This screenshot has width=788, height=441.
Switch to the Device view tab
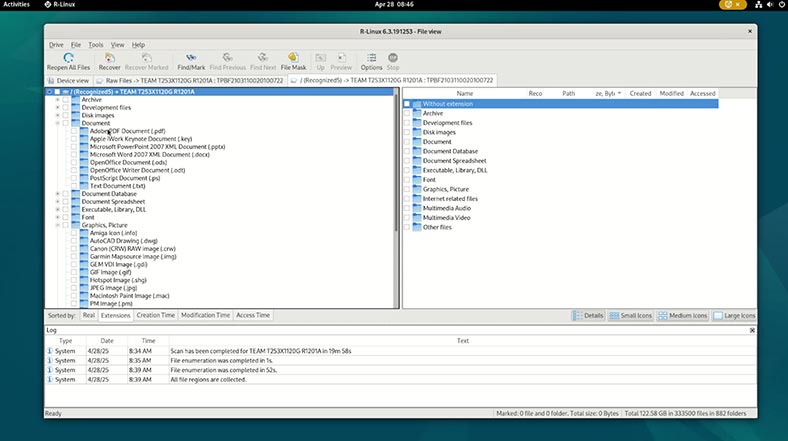(68, 80)
